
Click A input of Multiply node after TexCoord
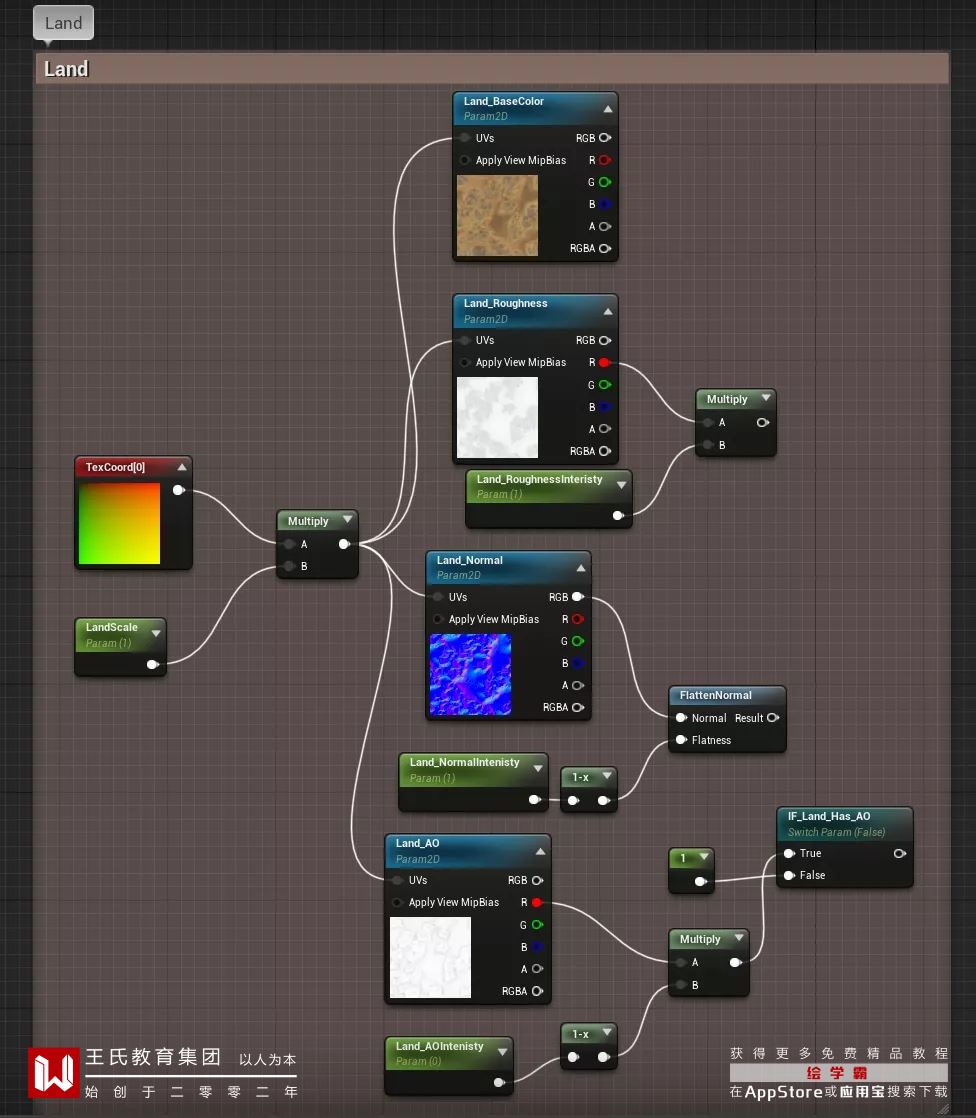(x=289, y=544)
